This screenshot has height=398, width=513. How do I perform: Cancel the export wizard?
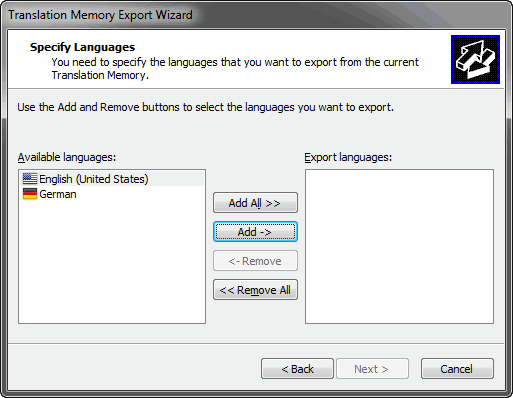[457, 369]
